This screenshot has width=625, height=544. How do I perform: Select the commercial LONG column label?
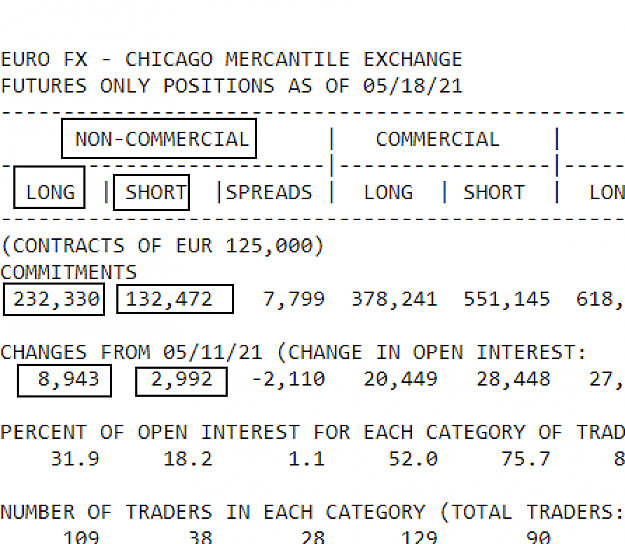coord(388,192)
